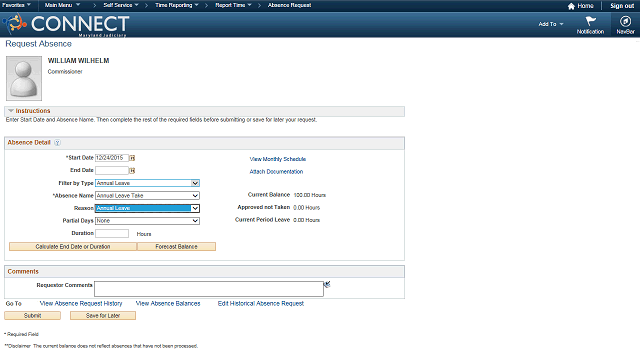Open the End Date calendar picker icon
Image resolution: width=640 pixels, height=360 pixels.
click(x=132, y=171)
